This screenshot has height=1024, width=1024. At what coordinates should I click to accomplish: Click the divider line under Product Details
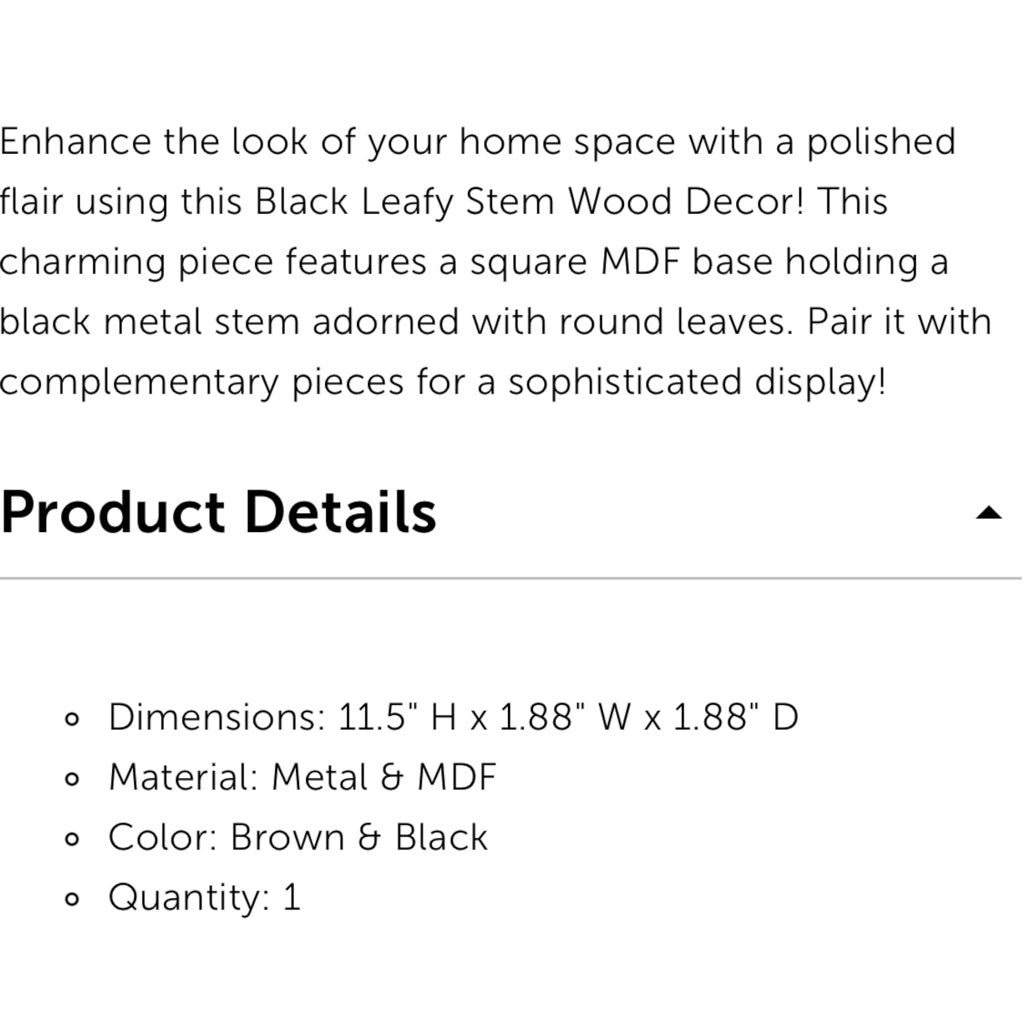point(512,577)
